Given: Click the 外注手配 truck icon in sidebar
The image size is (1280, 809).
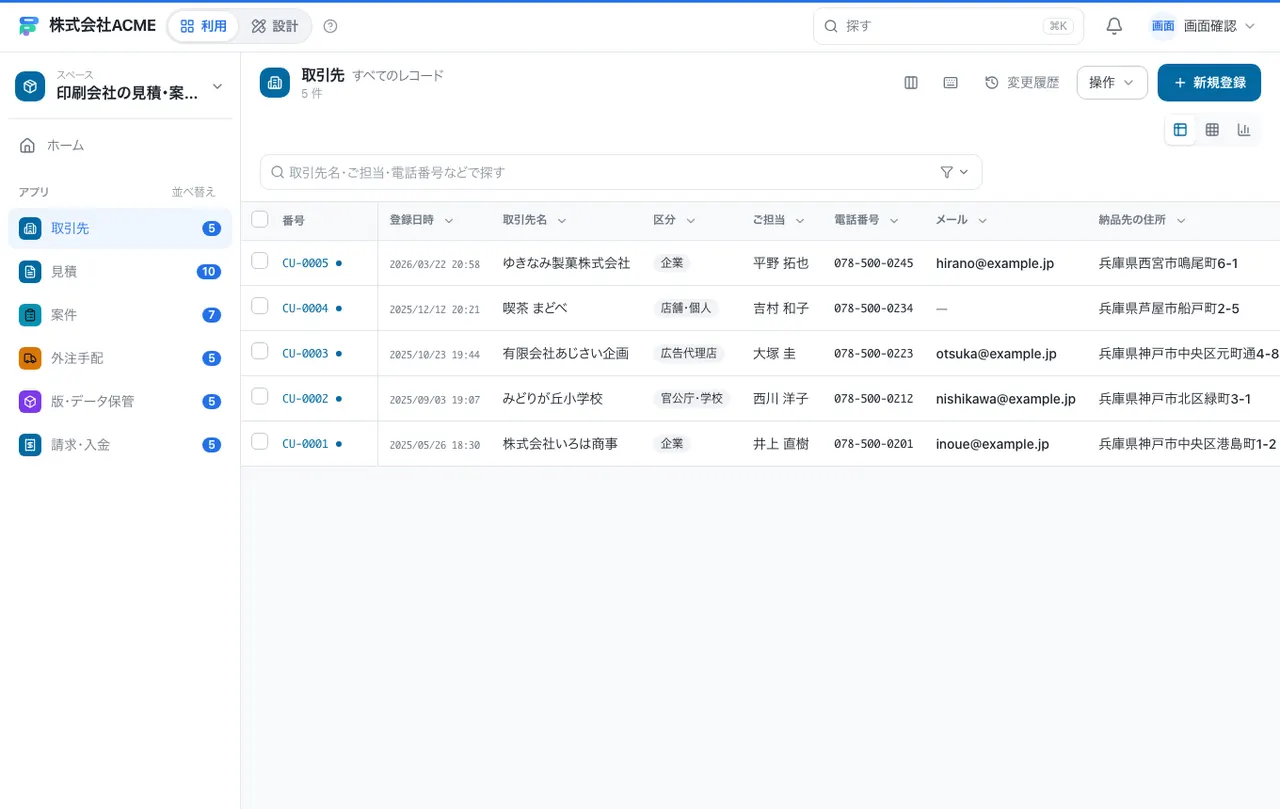Looking at the screenshot, I should [30, 358].
